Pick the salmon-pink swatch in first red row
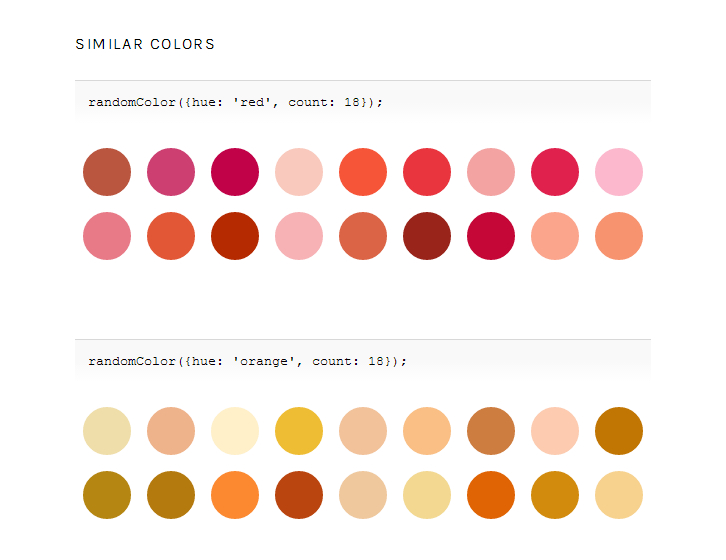 491,172
